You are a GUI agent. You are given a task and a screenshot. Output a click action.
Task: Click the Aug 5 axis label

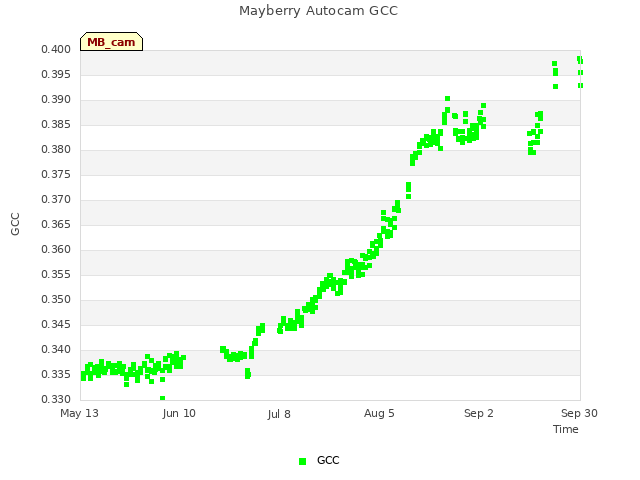coord(379,413)
